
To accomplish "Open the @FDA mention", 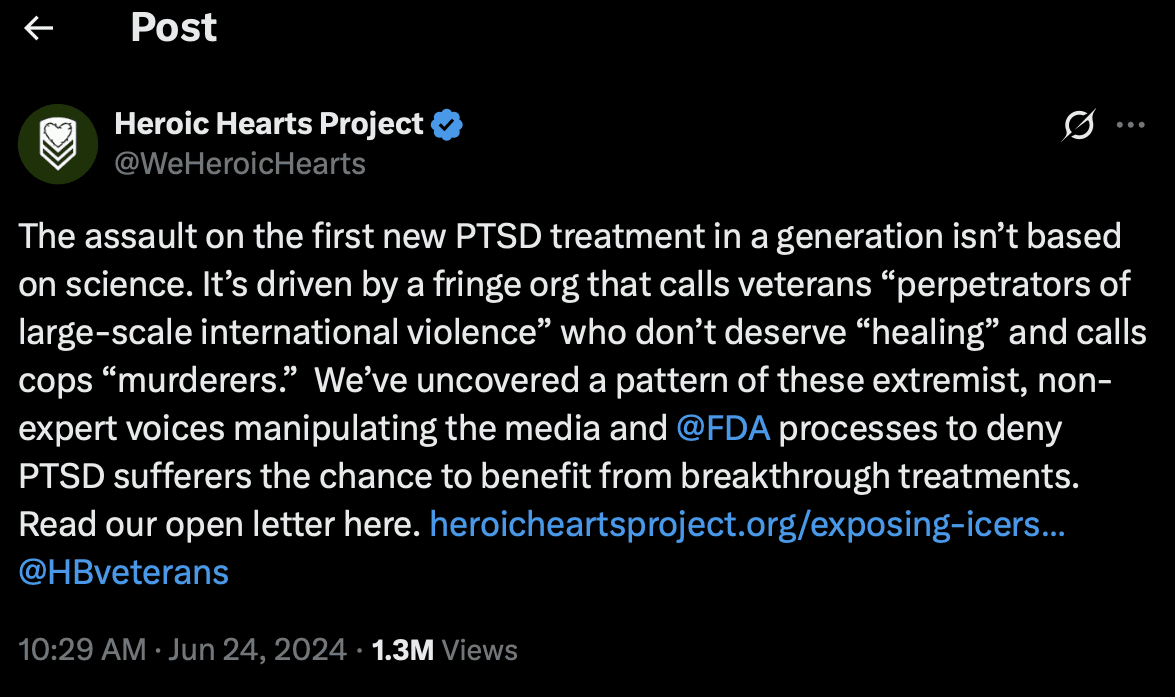I will pyautogui.click(x=723, y=428).
